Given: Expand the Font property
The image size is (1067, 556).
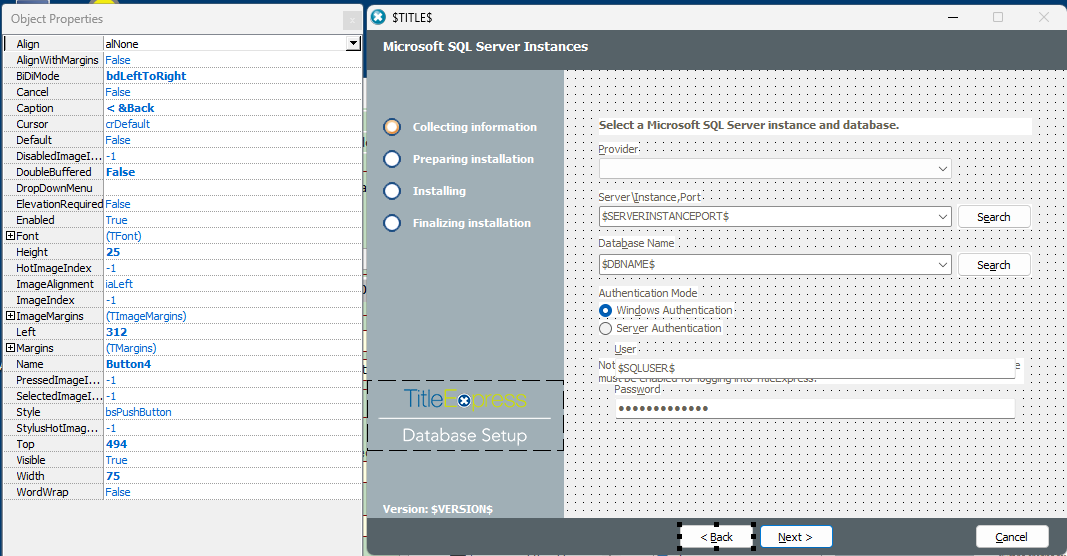Looking at the screenshot, I should click(10, 235).
